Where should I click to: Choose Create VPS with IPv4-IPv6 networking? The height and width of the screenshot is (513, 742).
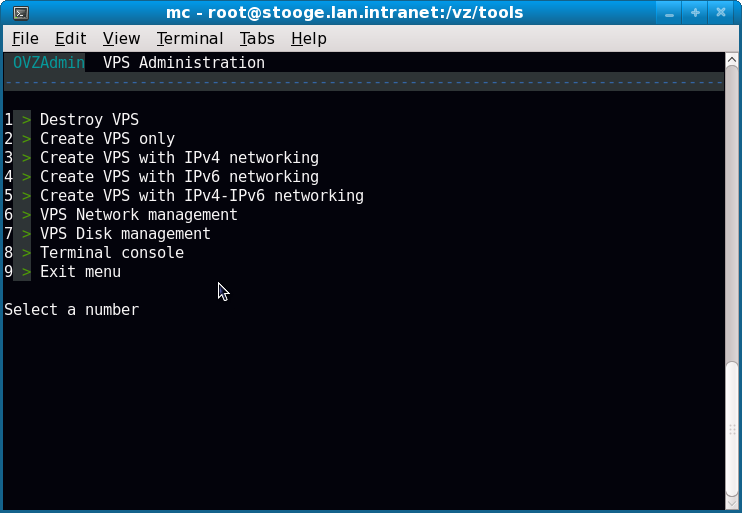click(x=201, y=196)
